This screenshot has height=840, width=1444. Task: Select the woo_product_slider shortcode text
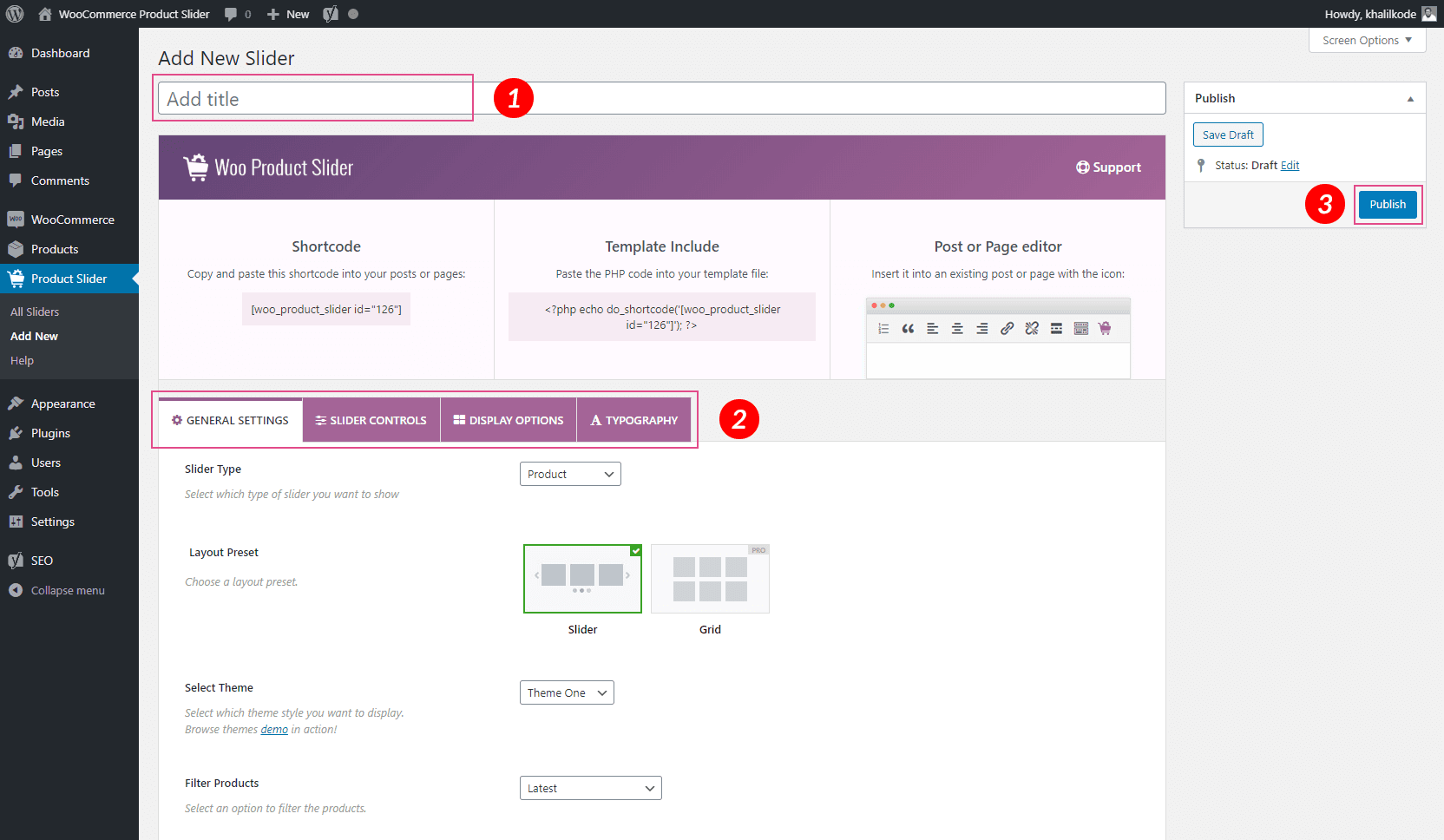coord(326,309)
